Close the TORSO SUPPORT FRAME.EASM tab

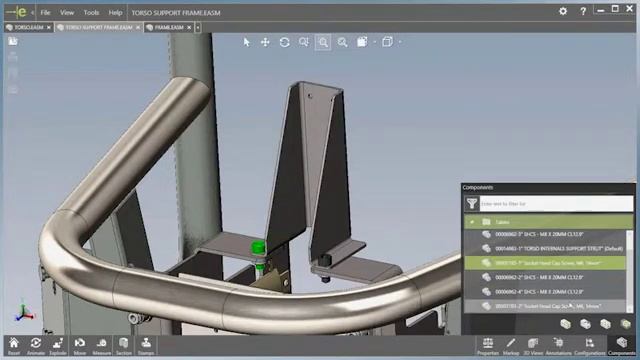[x=138, y=27]
